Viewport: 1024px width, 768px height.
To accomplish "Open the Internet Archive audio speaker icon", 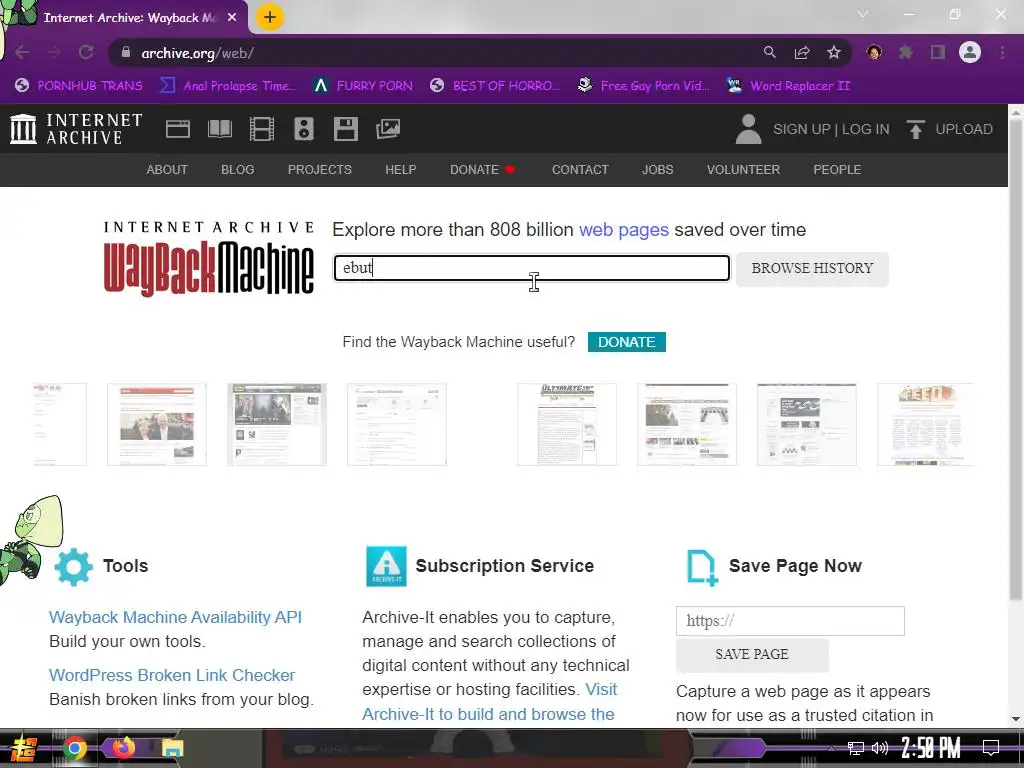I will pyautogui.click(x=304, y=129).
